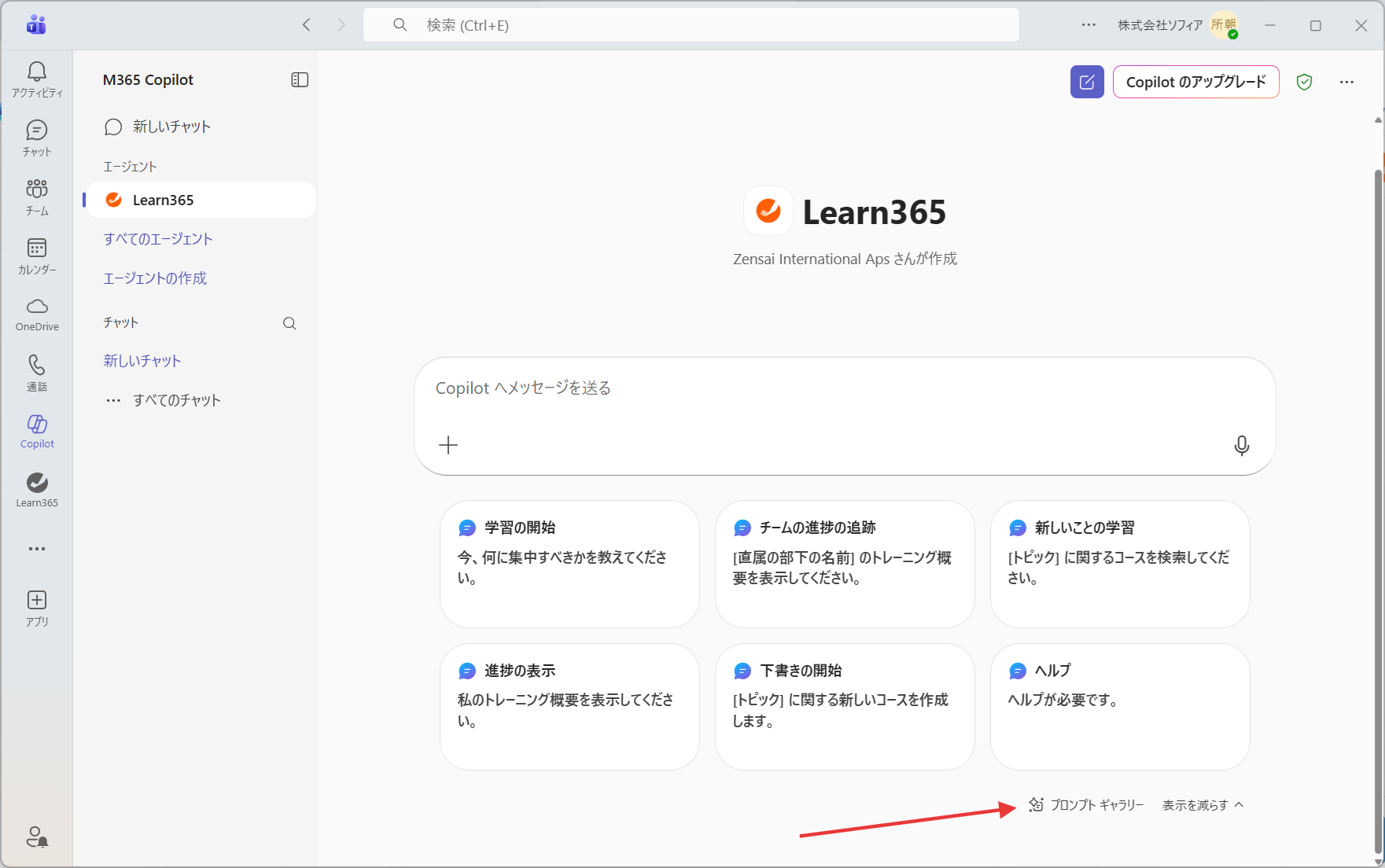The height and width of the screenshot is (868, 1385).
Task: Open the プロンプト ギャラリー button
Action: [x=1086, y=805]
